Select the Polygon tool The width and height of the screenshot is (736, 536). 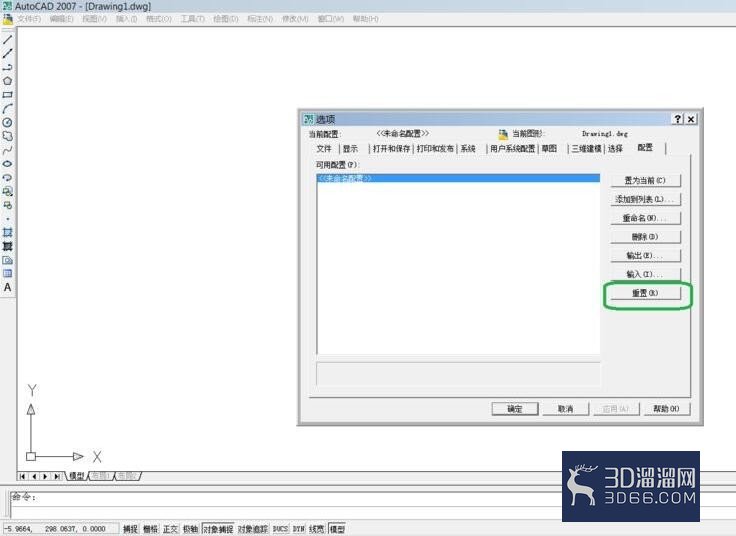pos(8,81)
